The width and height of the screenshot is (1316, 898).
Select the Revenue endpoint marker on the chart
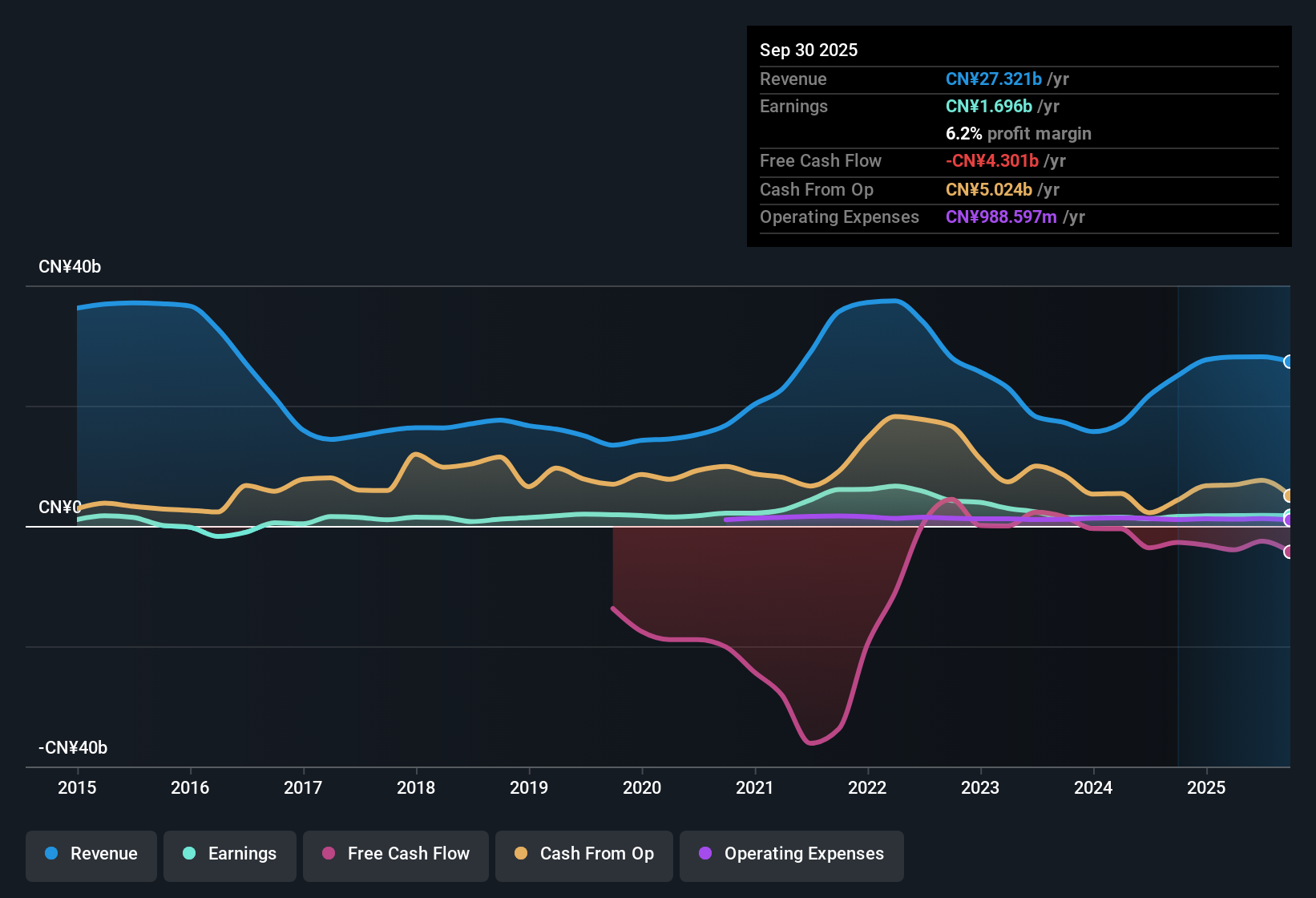click(x=1288, y=362)
